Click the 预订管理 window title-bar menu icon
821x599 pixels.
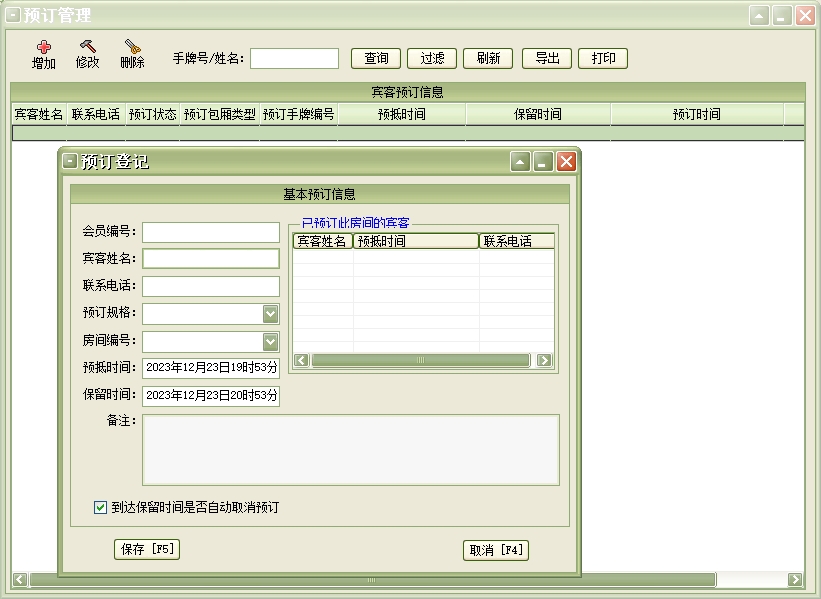(13, 15)
